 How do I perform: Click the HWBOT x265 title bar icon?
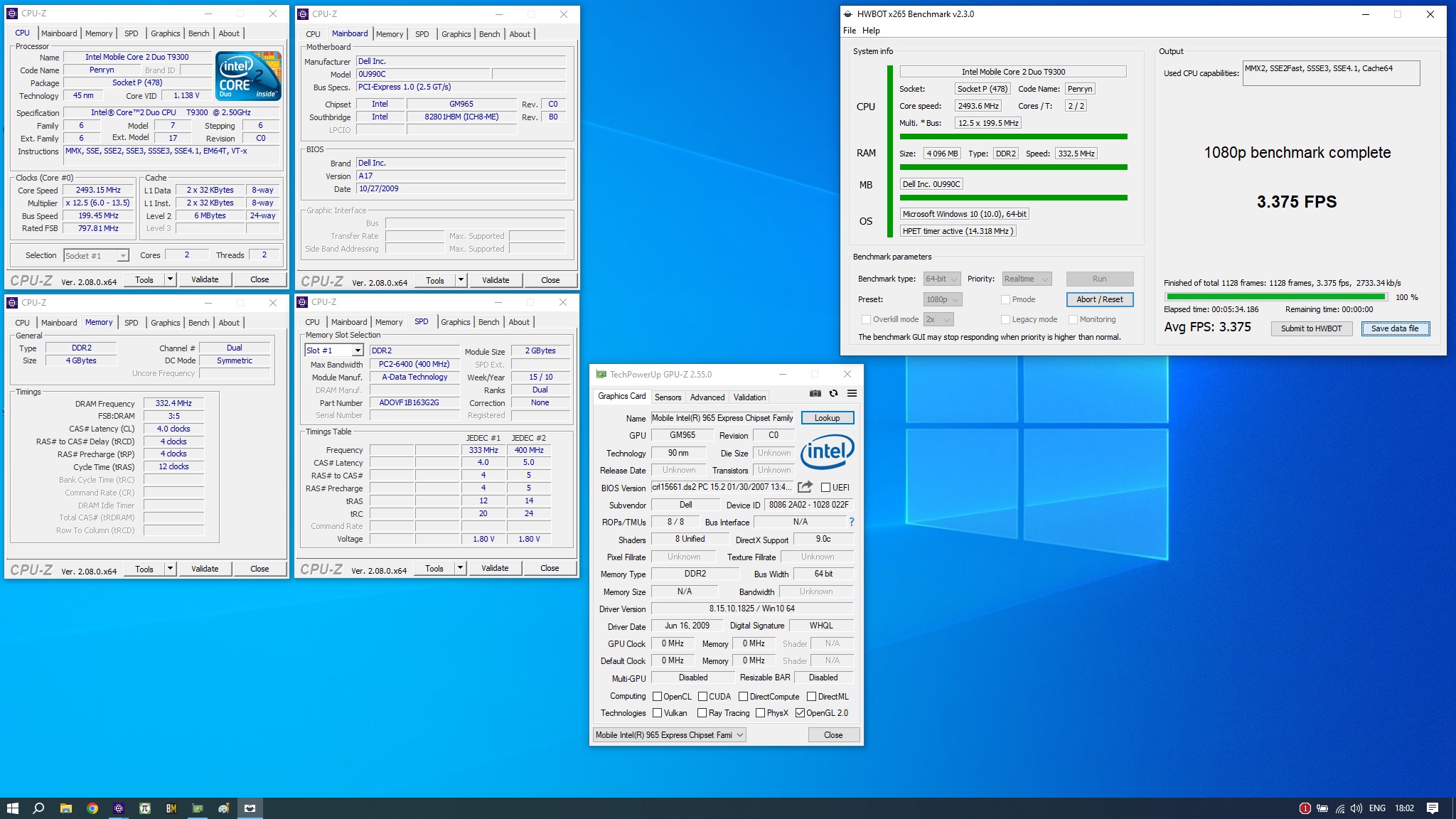(x=847, y=14)
